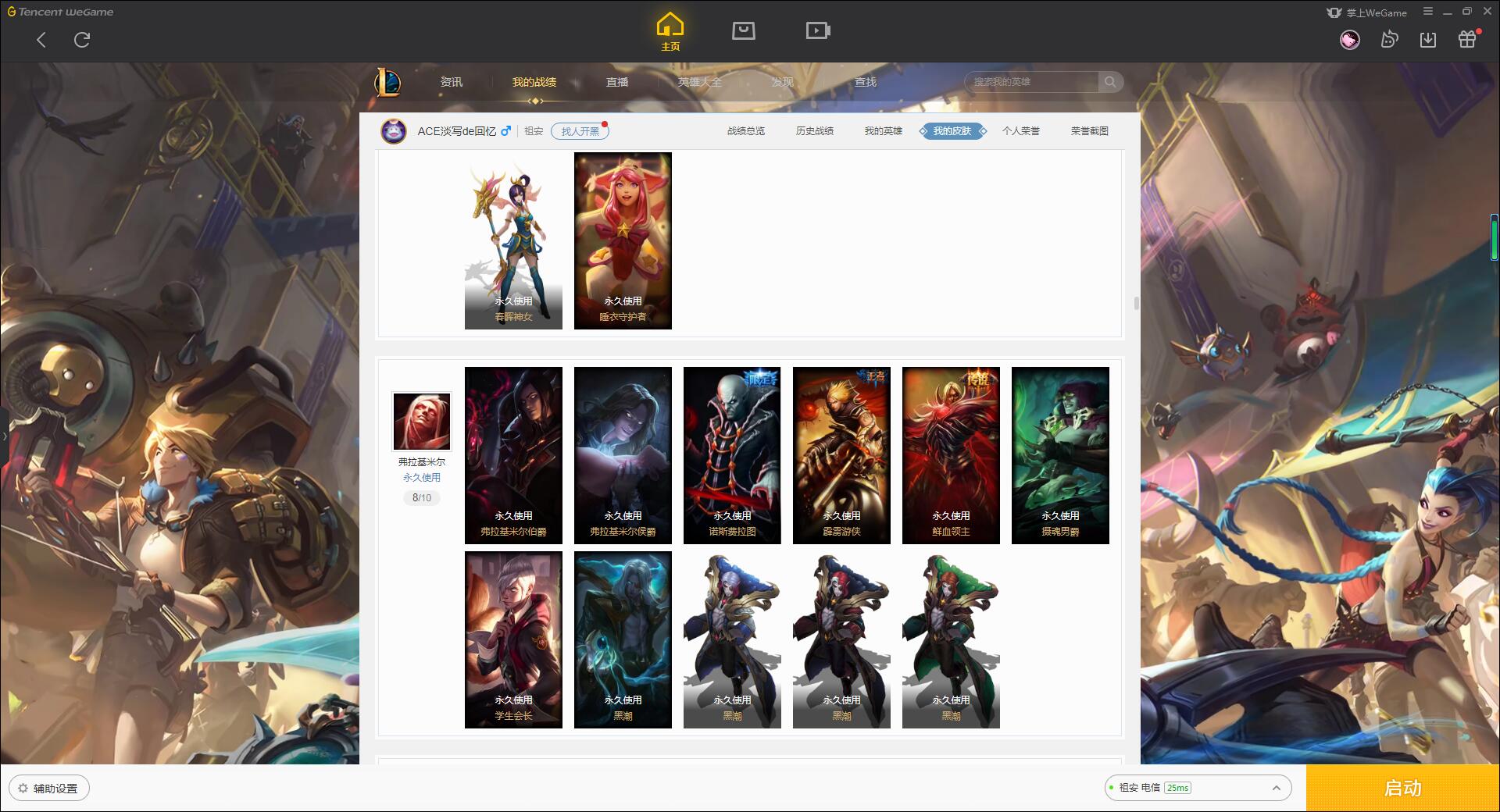The width and height of the screenshot is (1500, 812).
Task: Switch to the 直播 tab
Action: point(617,82)
